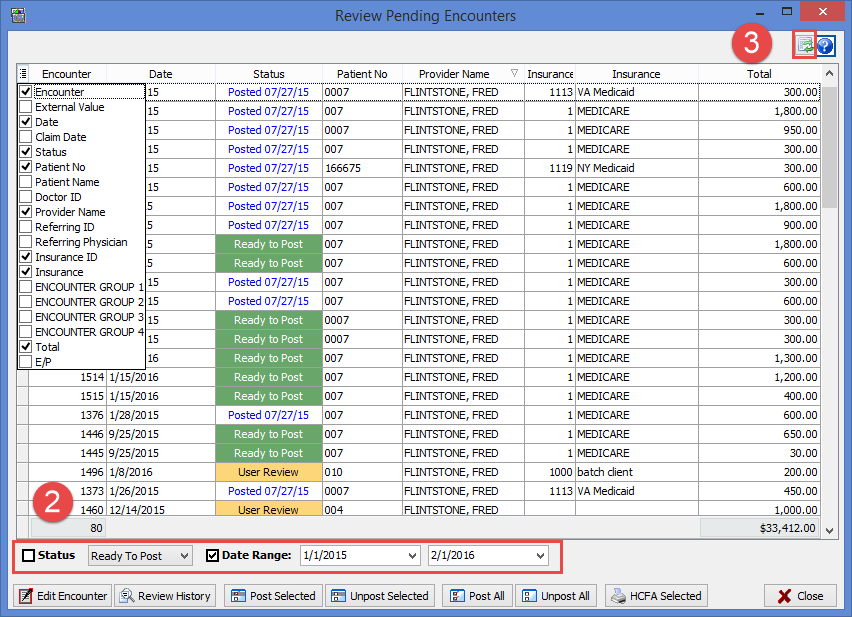Click the Post All button
Screen dimensions: 852x617
tap(478, 595)
